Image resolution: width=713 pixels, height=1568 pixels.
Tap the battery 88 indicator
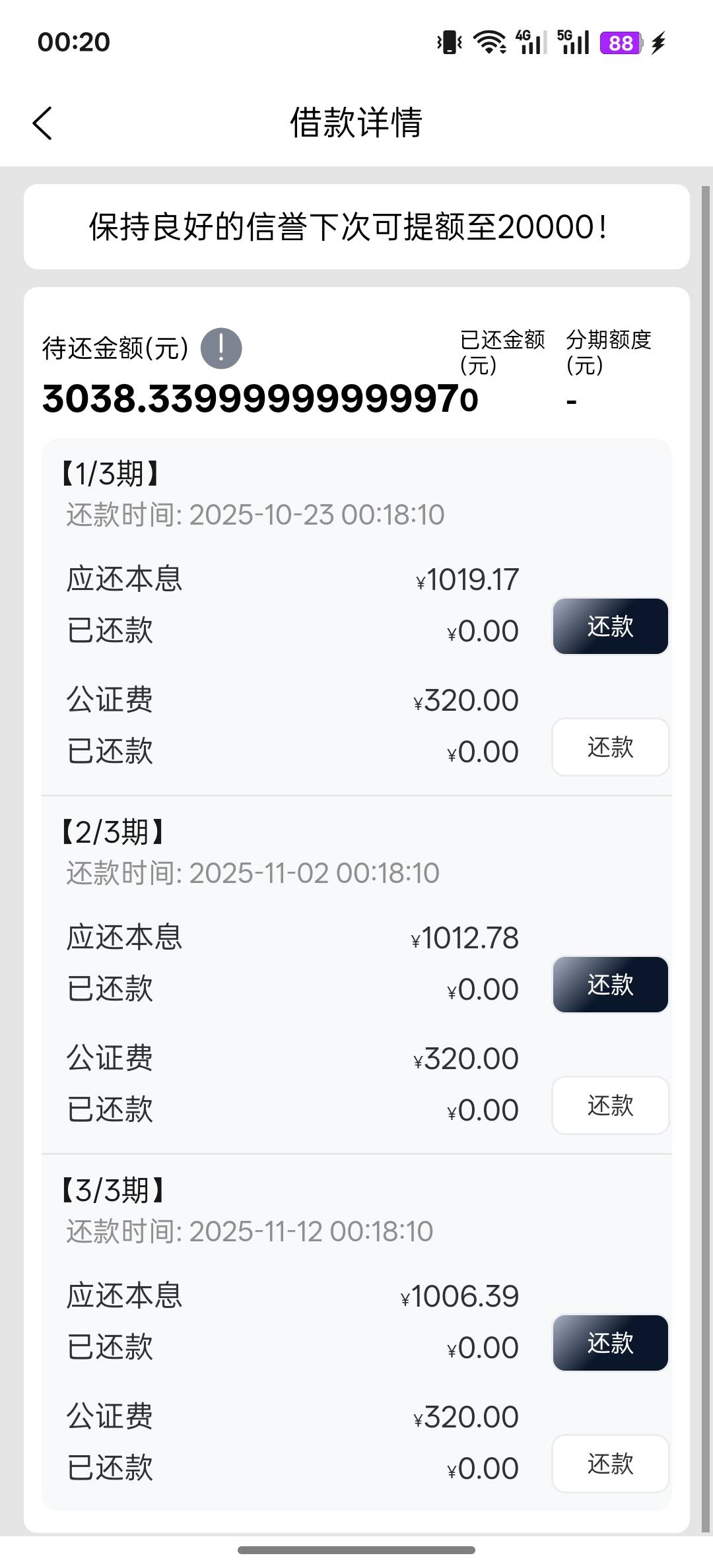click(x=621, y=43)
